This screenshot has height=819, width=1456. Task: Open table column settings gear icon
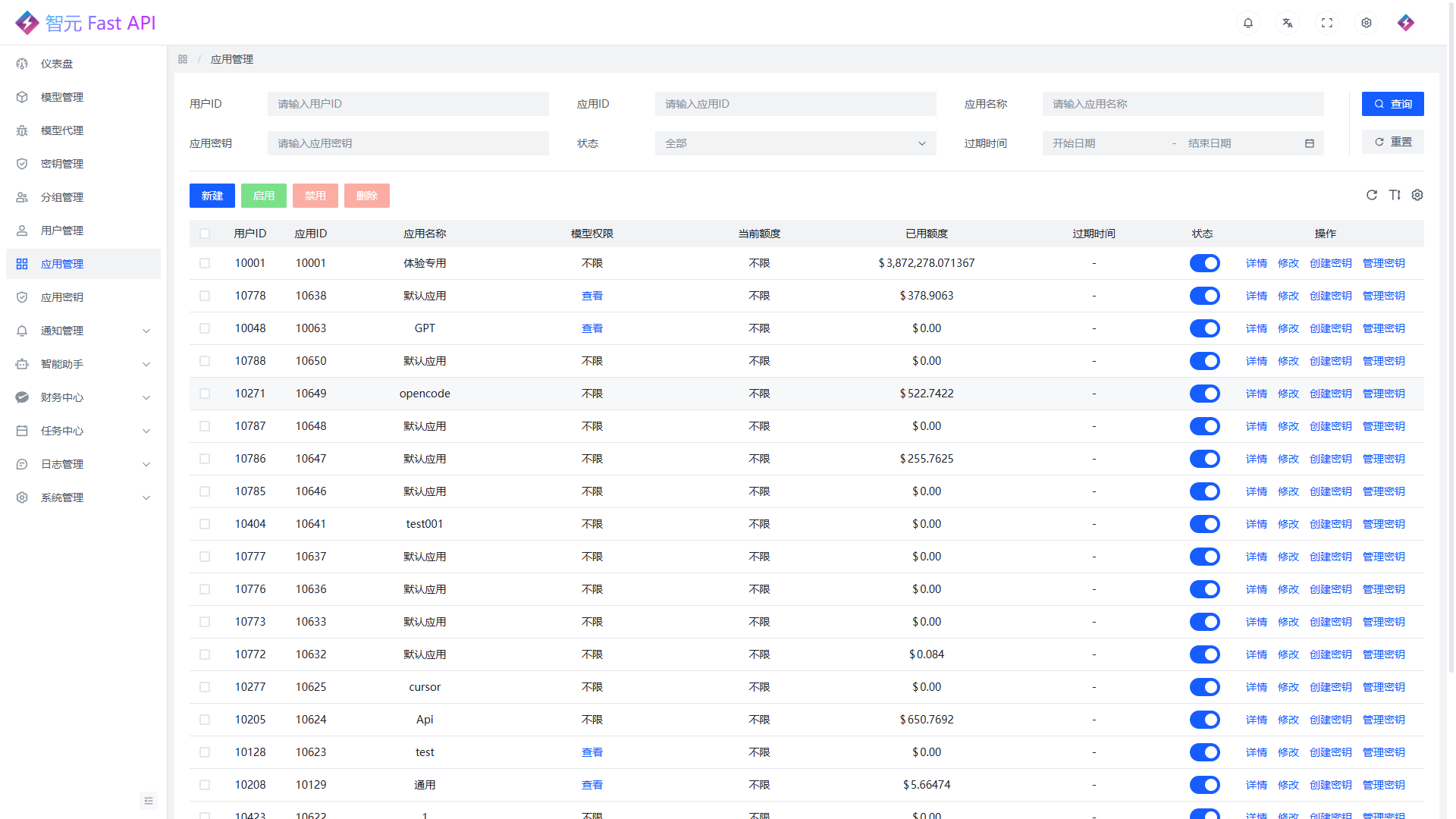1417,195
